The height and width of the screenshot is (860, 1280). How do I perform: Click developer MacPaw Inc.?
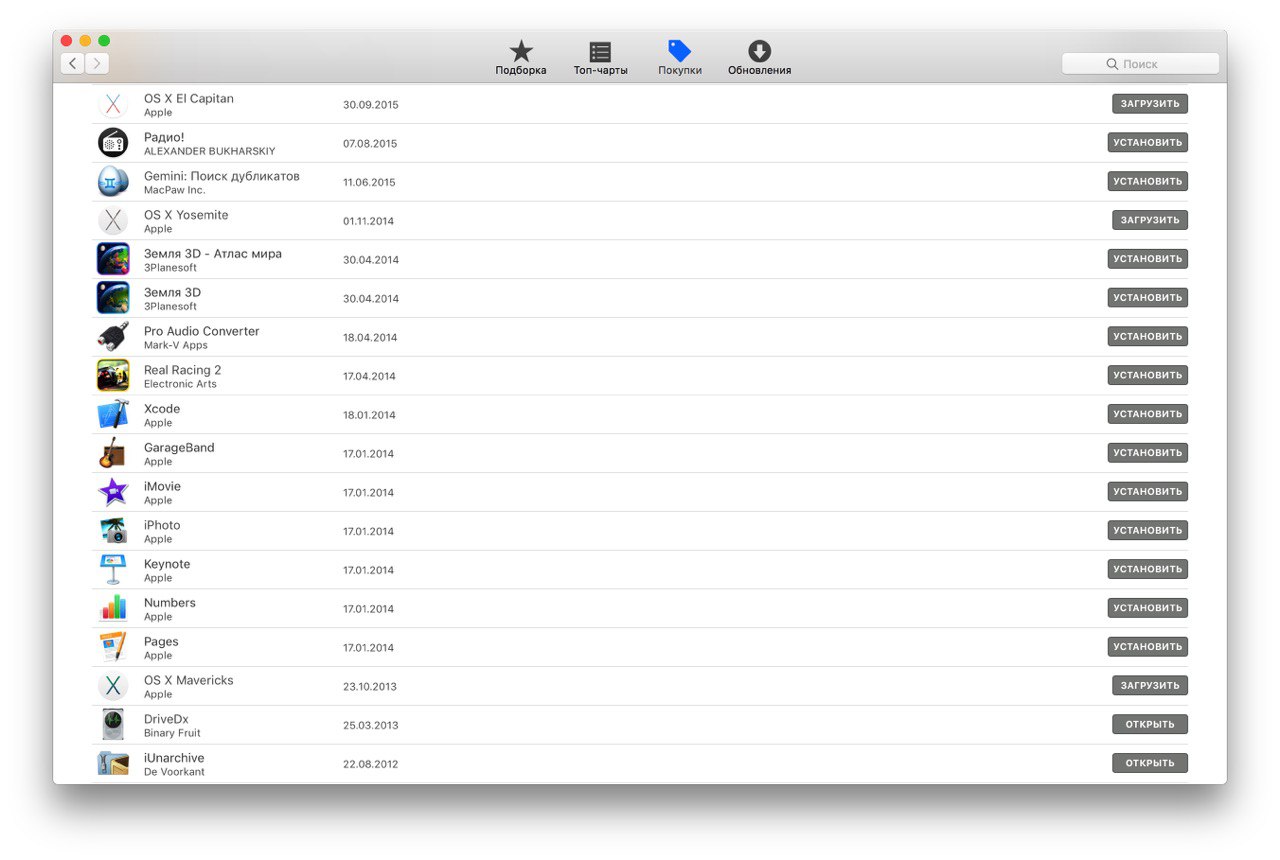(x=175, y=190)
